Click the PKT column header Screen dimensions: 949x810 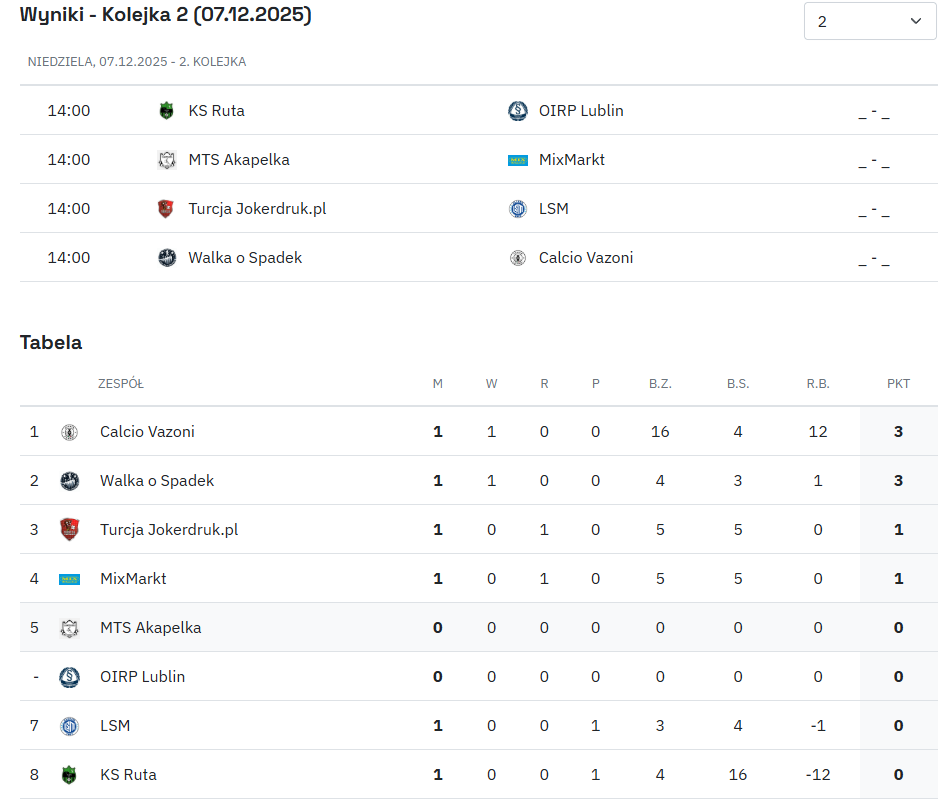(x=898, y=384)
